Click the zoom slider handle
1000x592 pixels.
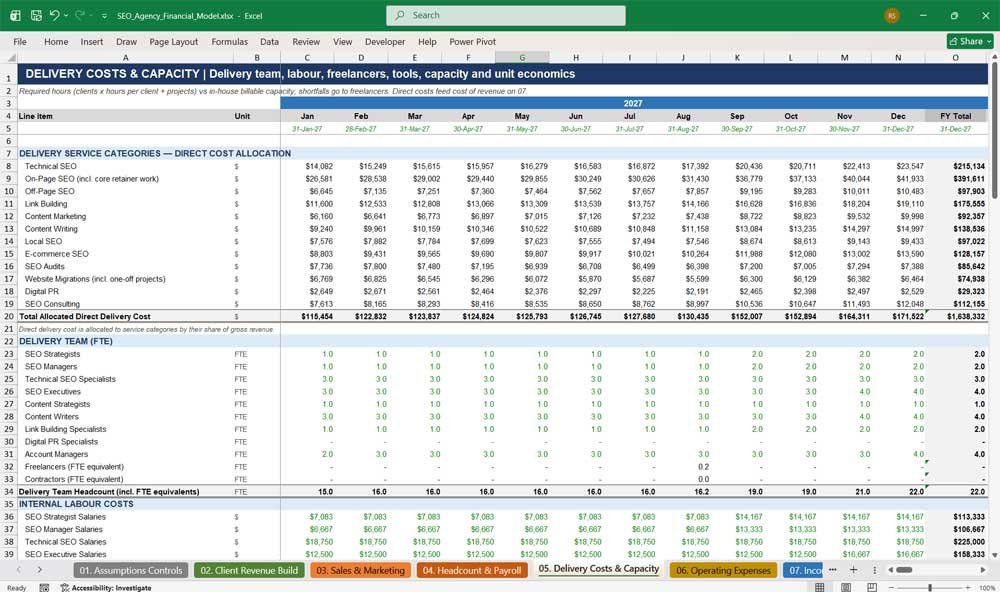[x=930, y=587]
